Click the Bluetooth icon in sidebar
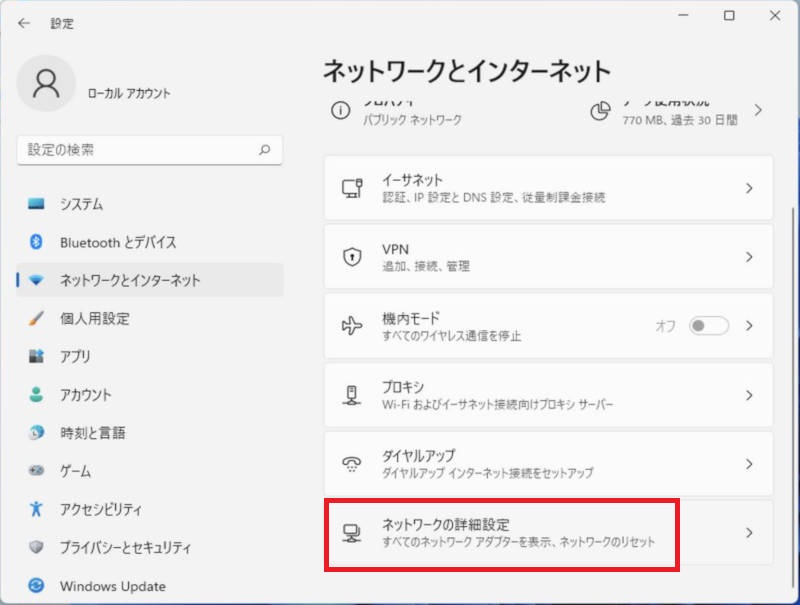 pos(36,242)
